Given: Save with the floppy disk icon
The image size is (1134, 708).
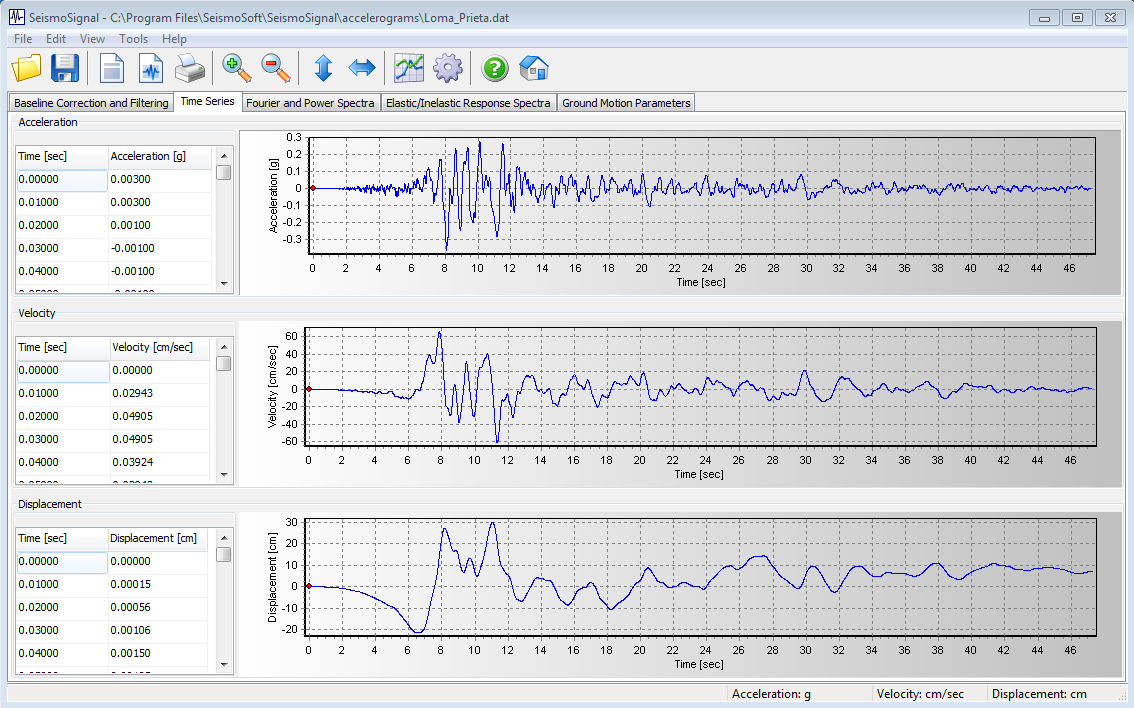Looking at the screenshot, I should (65, 69).
